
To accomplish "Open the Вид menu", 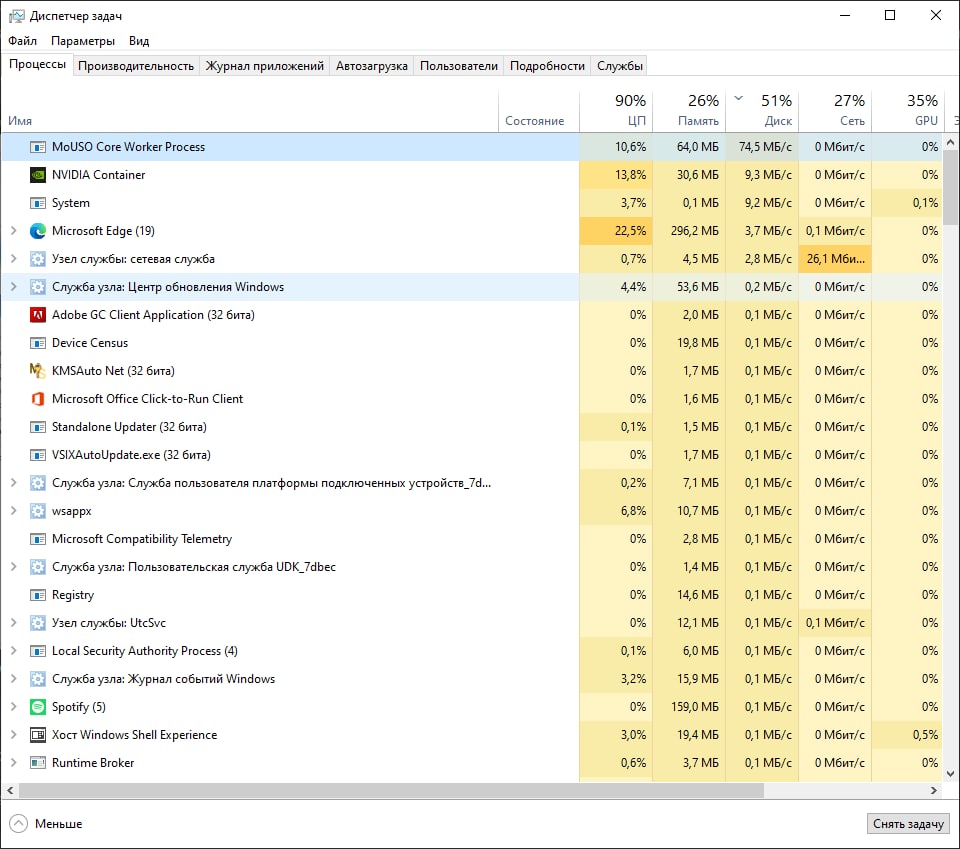I will (x=139, y=41).
